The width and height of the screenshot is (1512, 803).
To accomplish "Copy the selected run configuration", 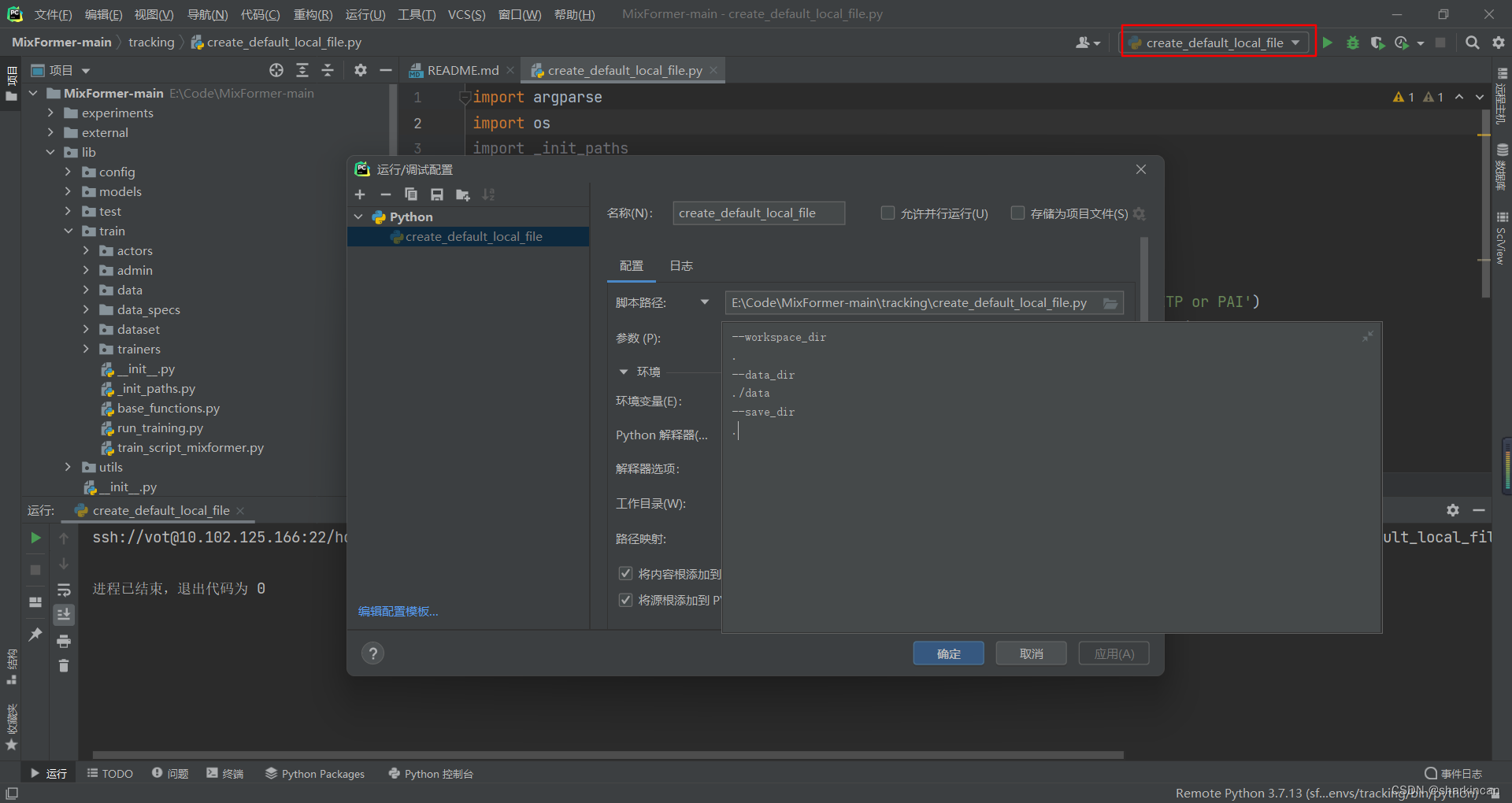I will coord(411,194).
